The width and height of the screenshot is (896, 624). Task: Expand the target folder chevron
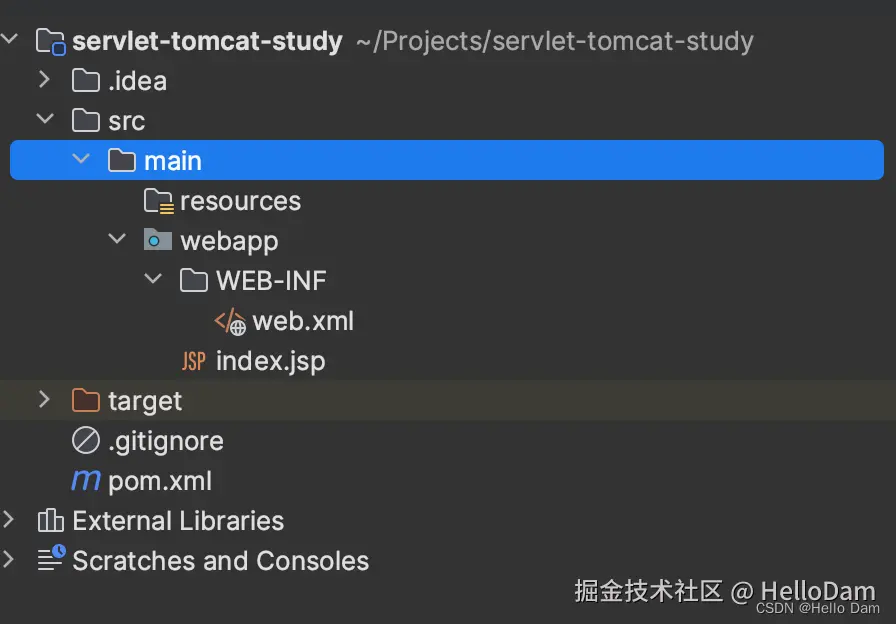[x=44, y=400]
